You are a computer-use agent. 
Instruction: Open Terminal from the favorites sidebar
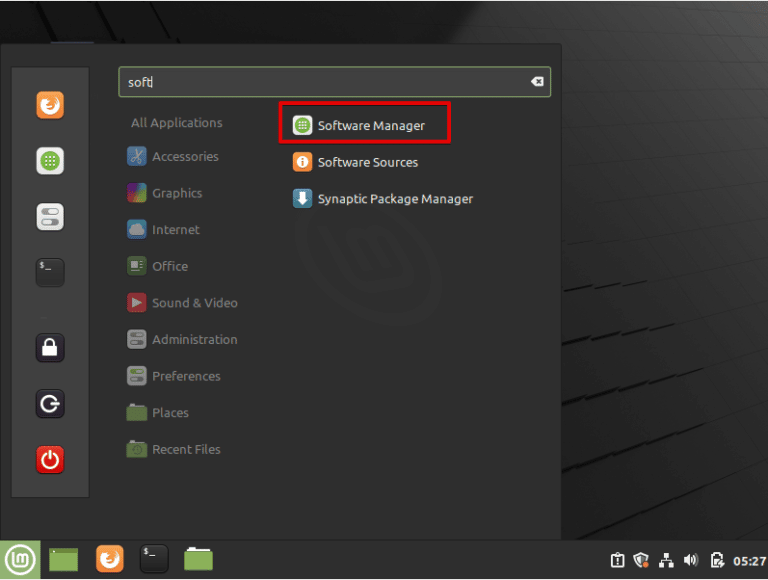50,272
